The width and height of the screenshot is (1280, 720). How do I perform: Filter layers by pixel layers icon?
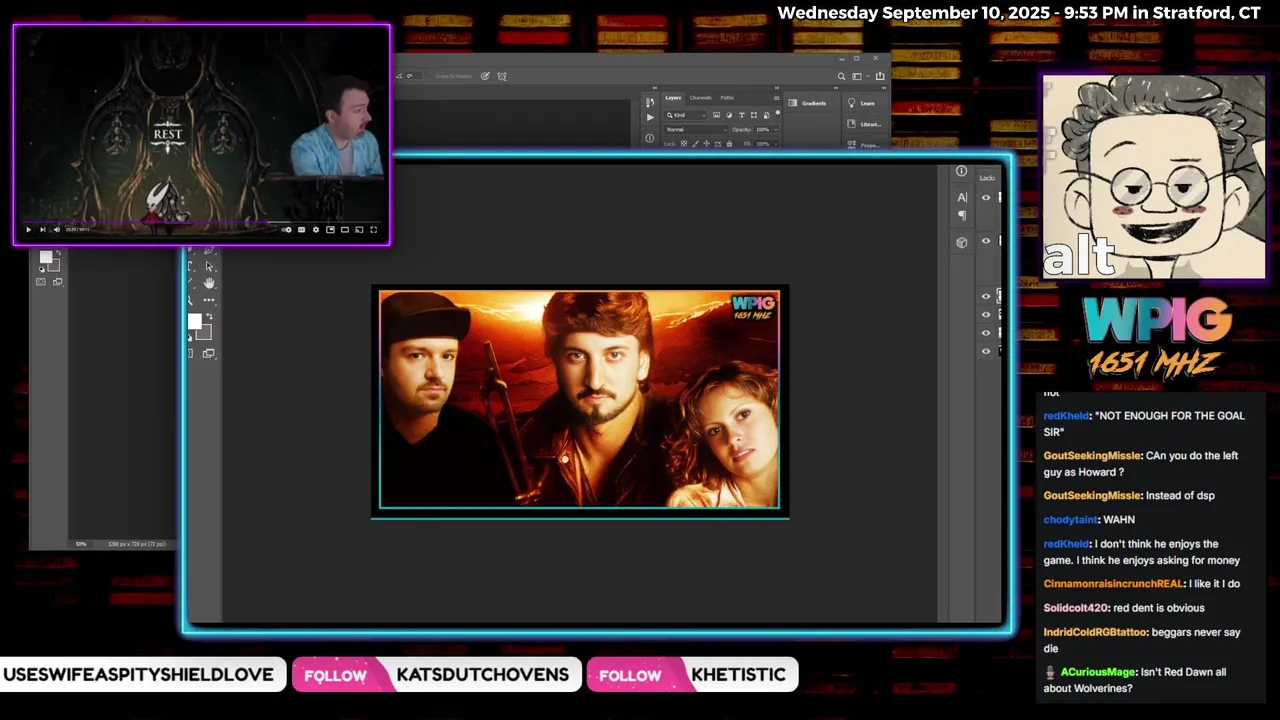716,115
